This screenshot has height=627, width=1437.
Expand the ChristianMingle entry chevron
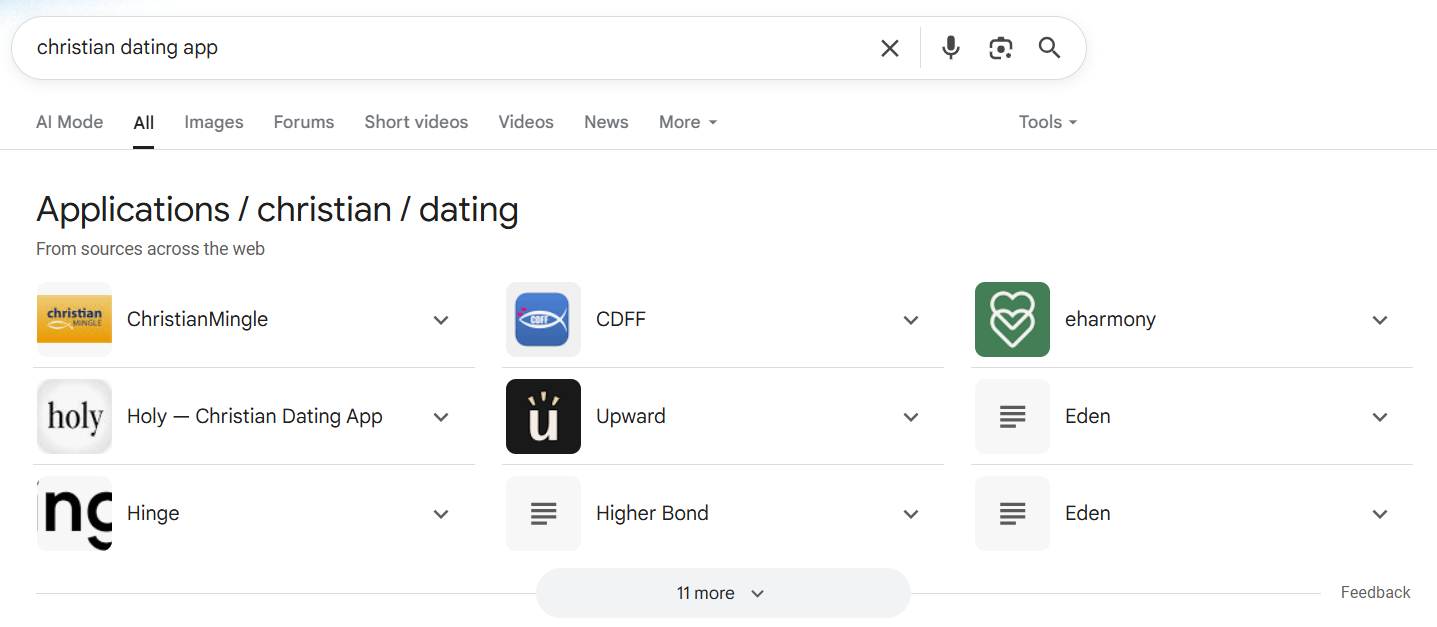441,320
